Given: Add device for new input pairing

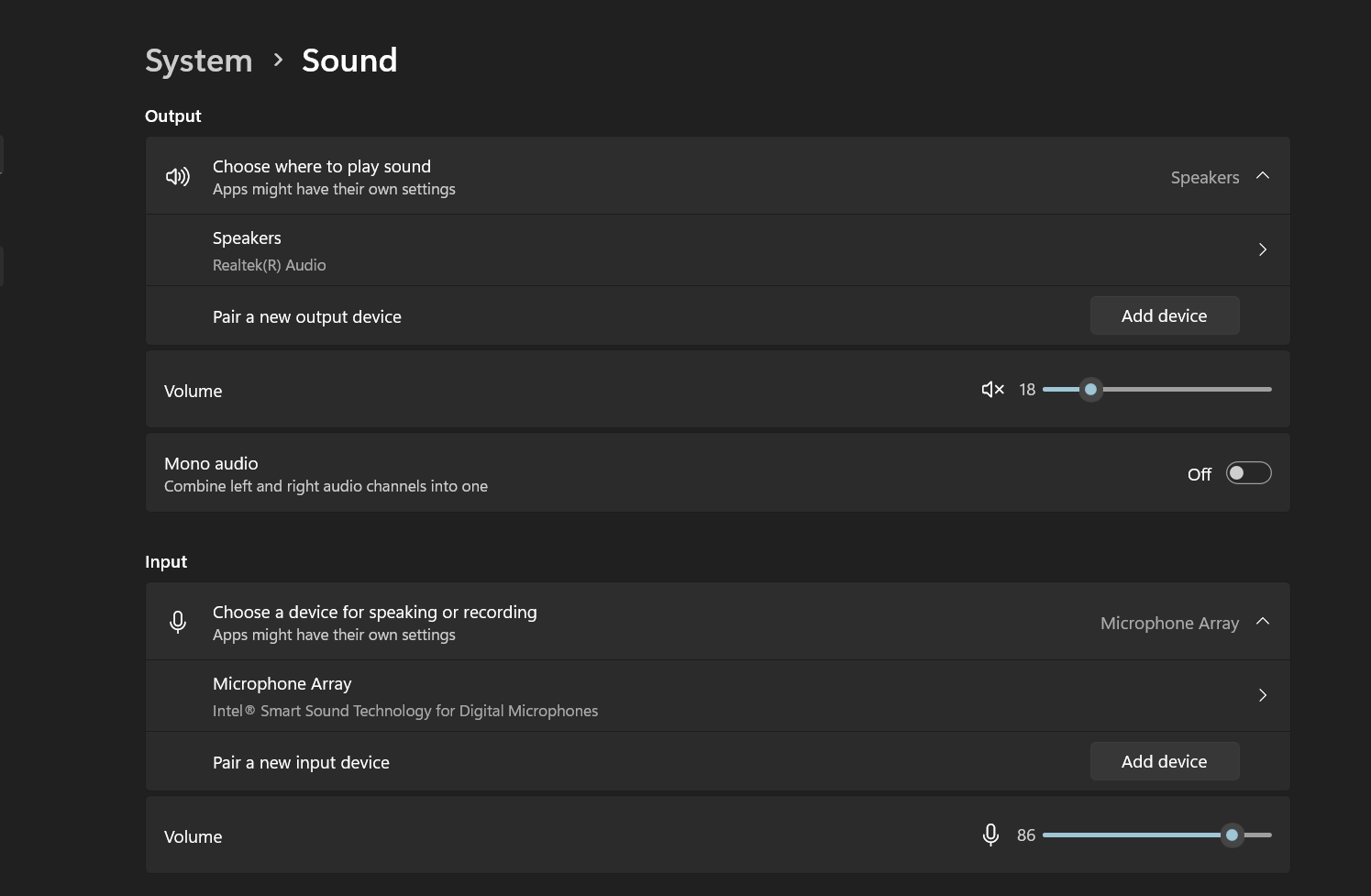Looking at the screenshot, I should pos(1164,761).
